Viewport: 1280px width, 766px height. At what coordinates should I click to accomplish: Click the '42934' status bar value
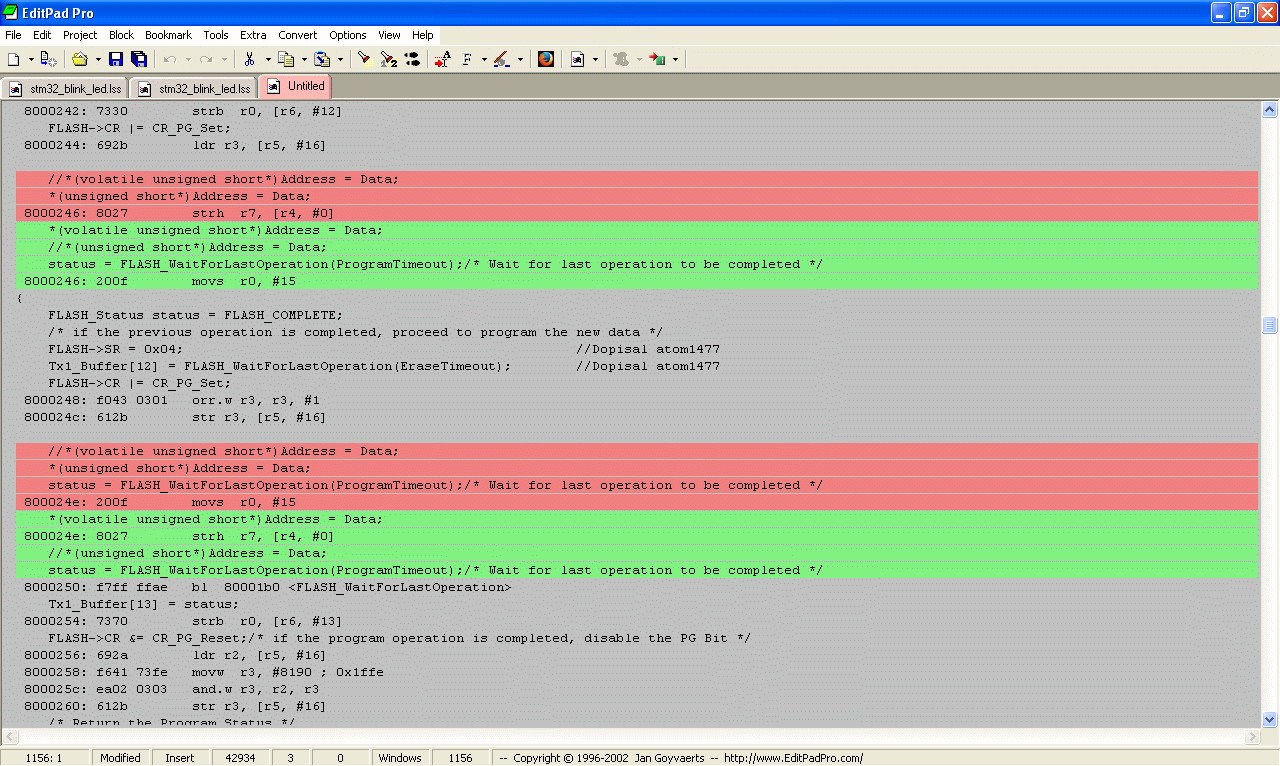(x=240, y=758)
